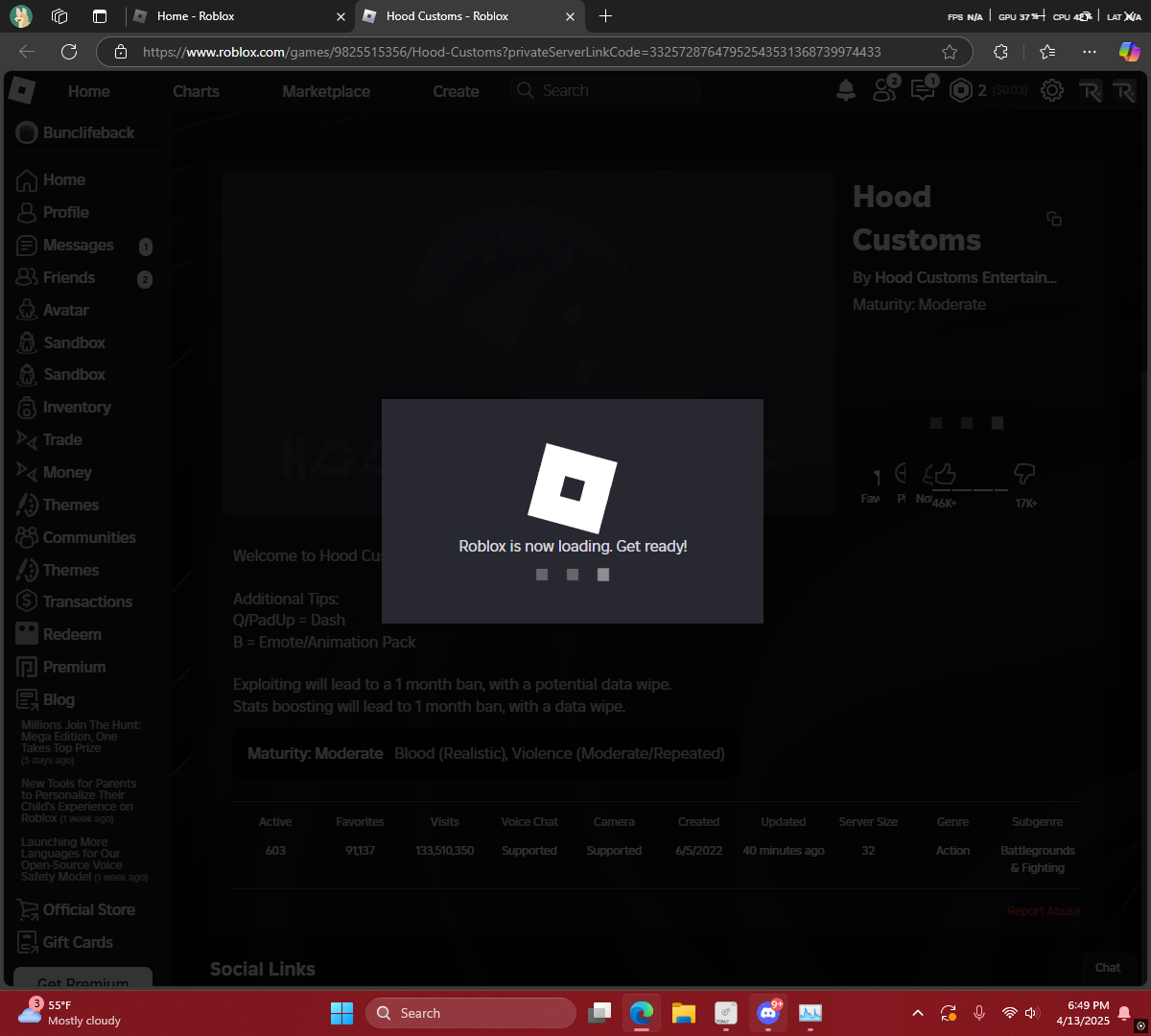Click the microphone icon in system tray
The height and width of the screenshot is (1036, 1151).
(x=979, y=1013)
